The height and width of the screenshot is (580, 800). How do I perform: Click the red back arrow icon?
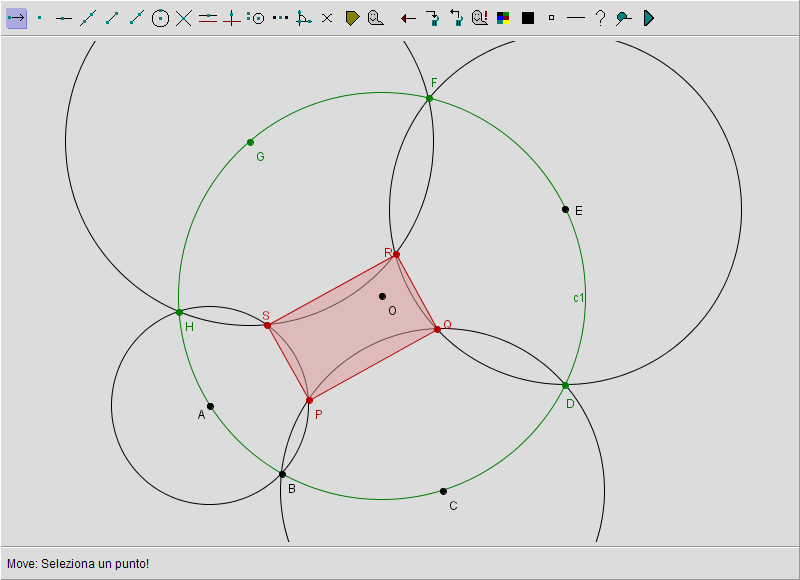[408, 19]
